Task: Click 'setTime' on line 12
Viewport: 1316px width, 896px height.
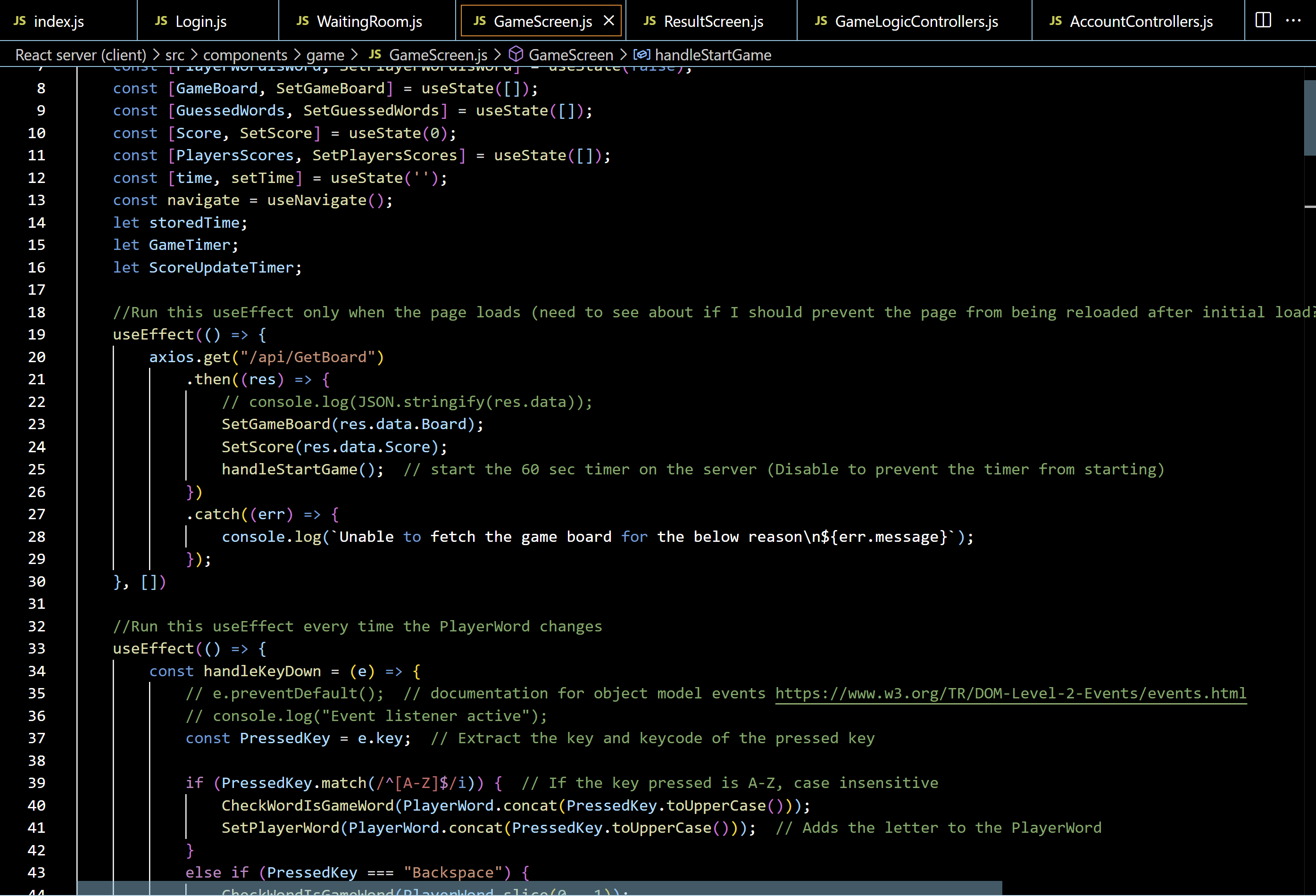Action: [x=262, y=178]
